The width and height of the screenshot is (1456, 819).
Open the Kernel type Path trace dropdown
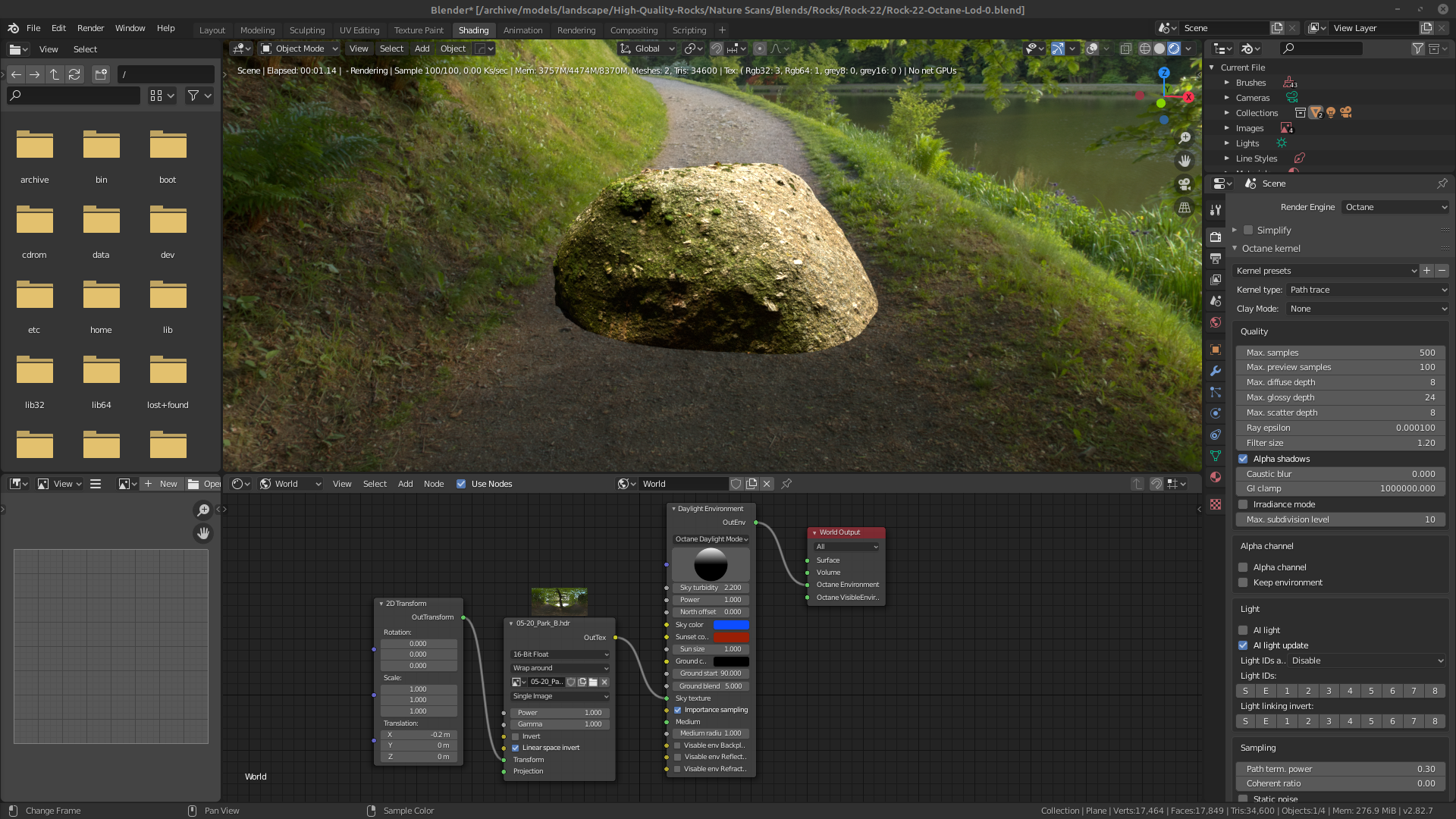coord(1367,290)
